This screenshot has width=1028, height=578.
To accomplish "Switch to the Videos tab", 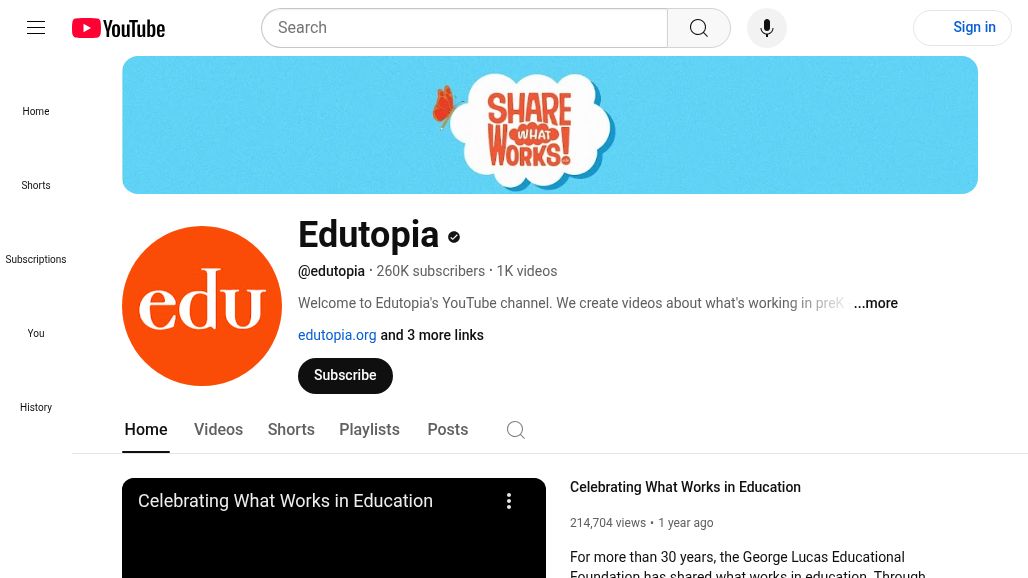I will 218,429.
